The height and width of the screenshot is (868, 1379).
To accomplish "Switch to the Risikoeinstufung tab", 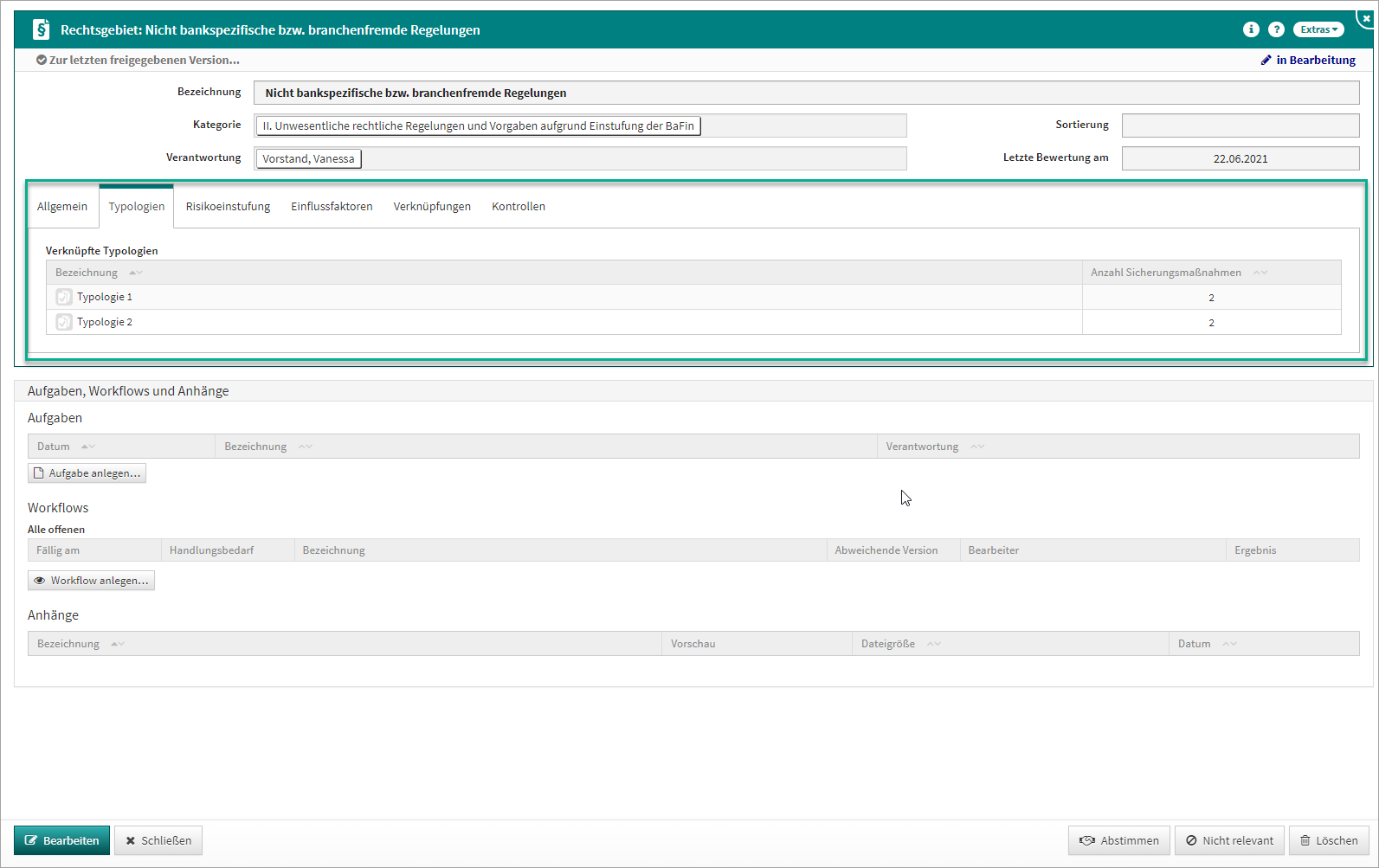I will click(x=228, y=206).
